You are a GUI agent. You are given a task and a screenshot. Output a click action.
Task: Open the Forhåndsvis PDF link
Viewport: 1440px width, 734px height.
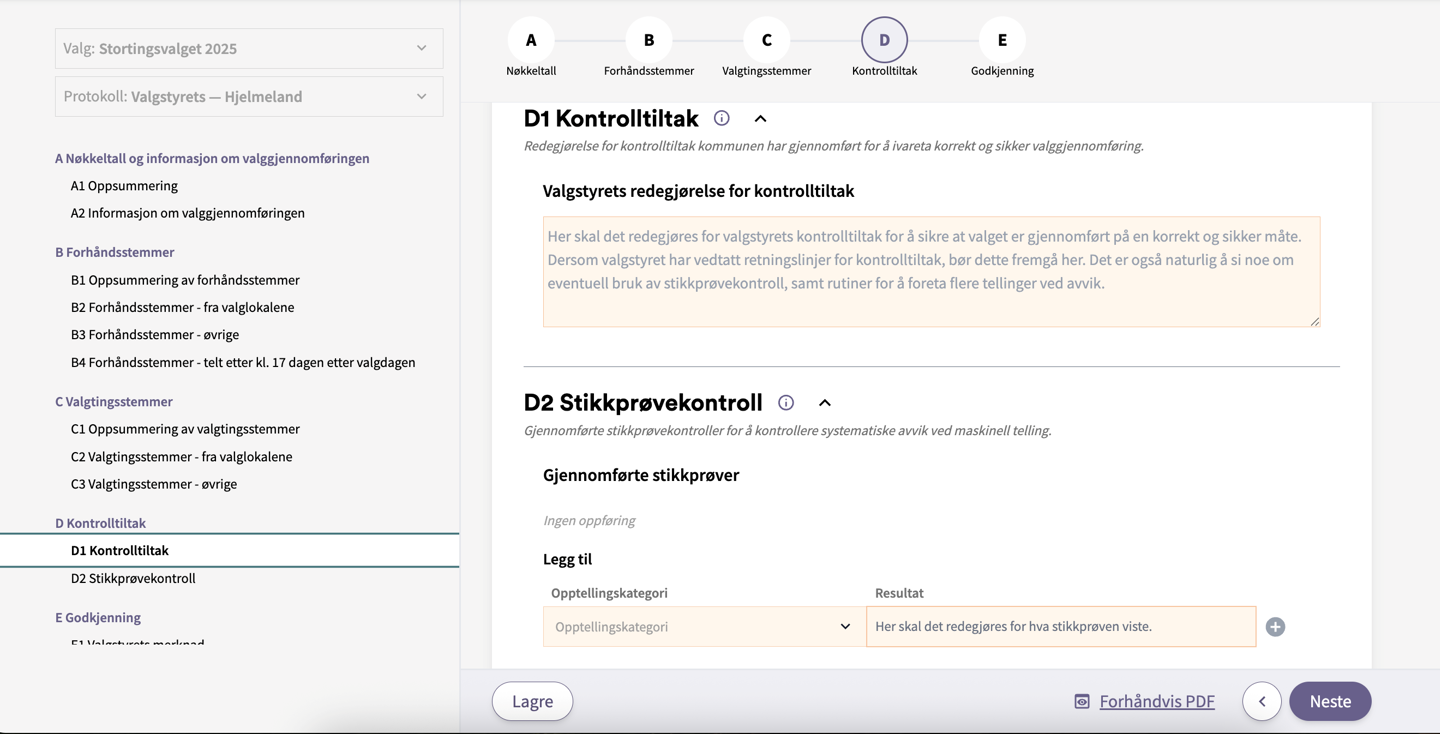point(1156,701)
